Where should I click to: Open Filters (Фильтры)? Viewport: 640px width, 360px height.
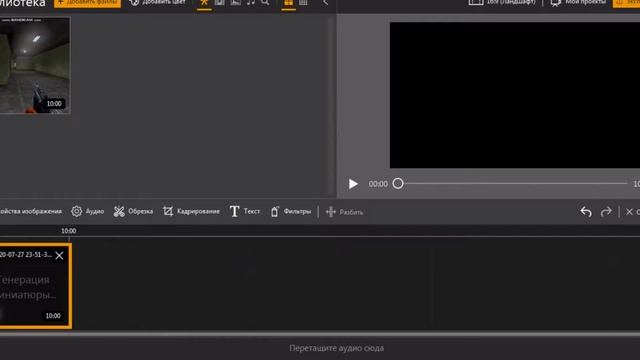click(x=291, y=211)
